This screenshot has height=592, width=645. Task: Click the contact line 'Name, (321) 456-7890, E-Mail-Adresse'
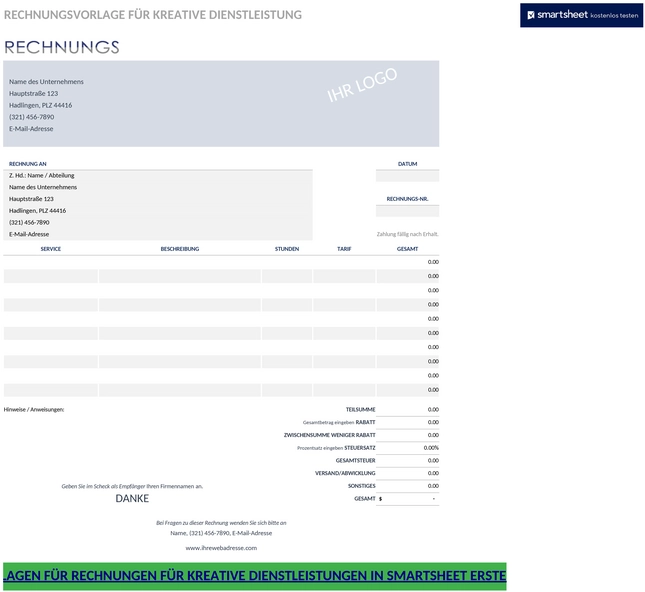tap(221, 533)
